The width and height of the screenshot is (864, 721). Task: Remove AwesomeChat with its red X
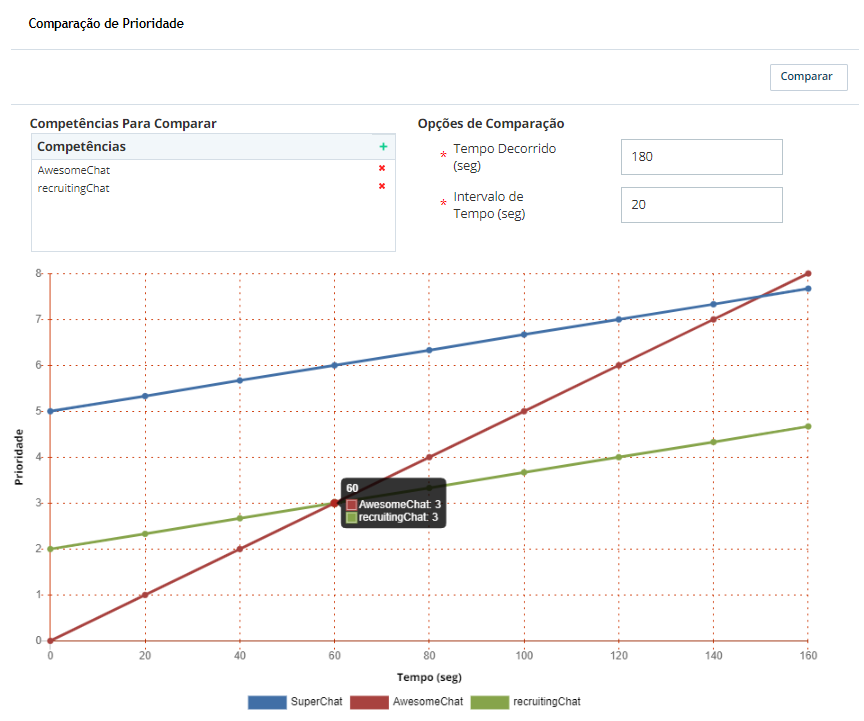point(382,168)
